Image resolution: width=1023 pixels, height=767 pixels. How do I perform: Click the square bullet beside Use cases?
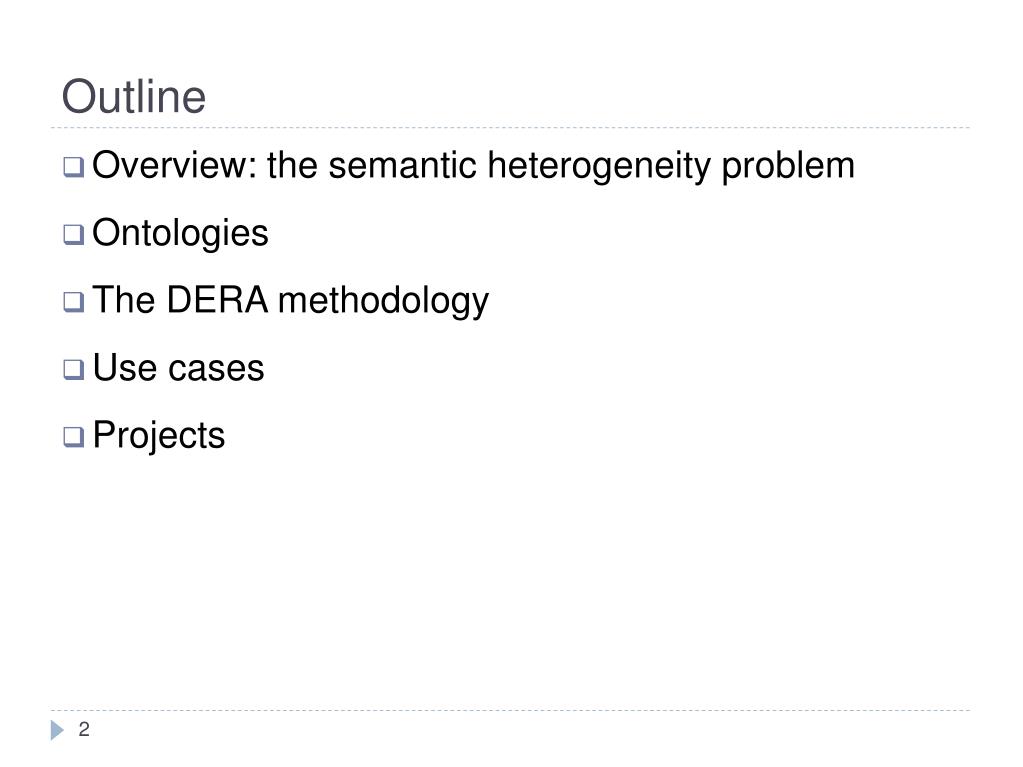pyautogui.click(x=74, y=369)
